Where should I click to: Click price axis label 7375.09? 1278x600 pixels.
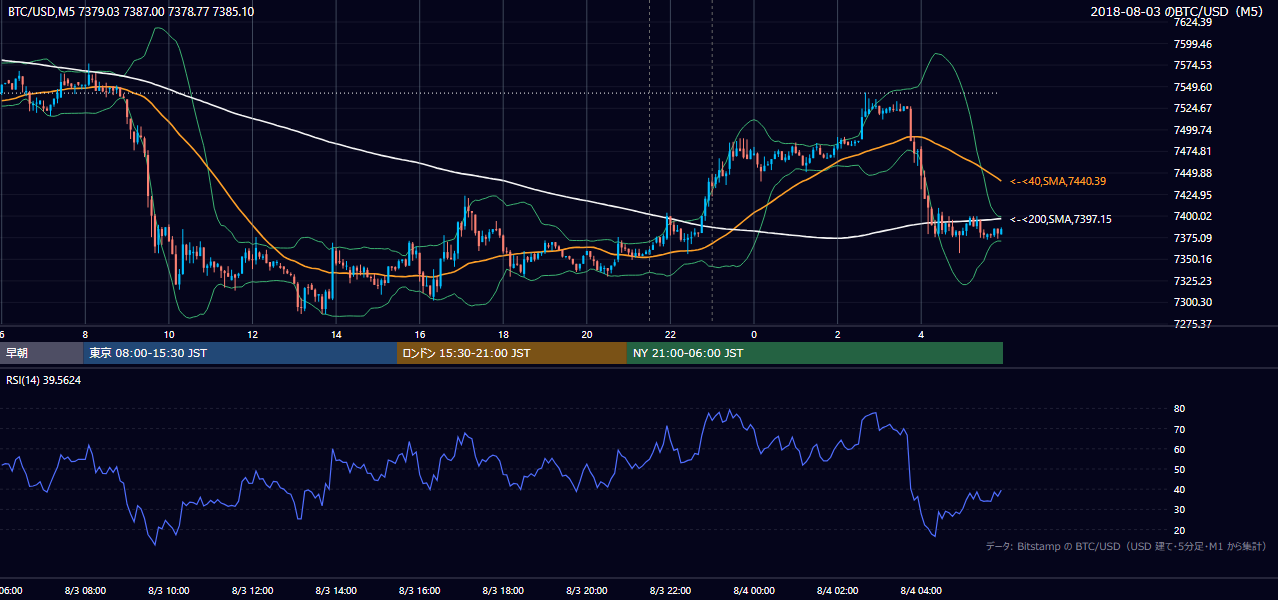(1193, 238)
